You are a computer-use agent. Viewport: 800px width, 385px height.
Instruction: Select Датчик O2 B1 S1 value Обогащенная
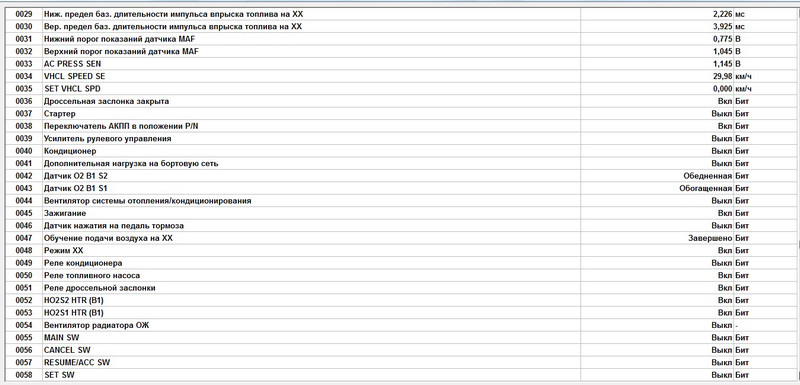706,188
